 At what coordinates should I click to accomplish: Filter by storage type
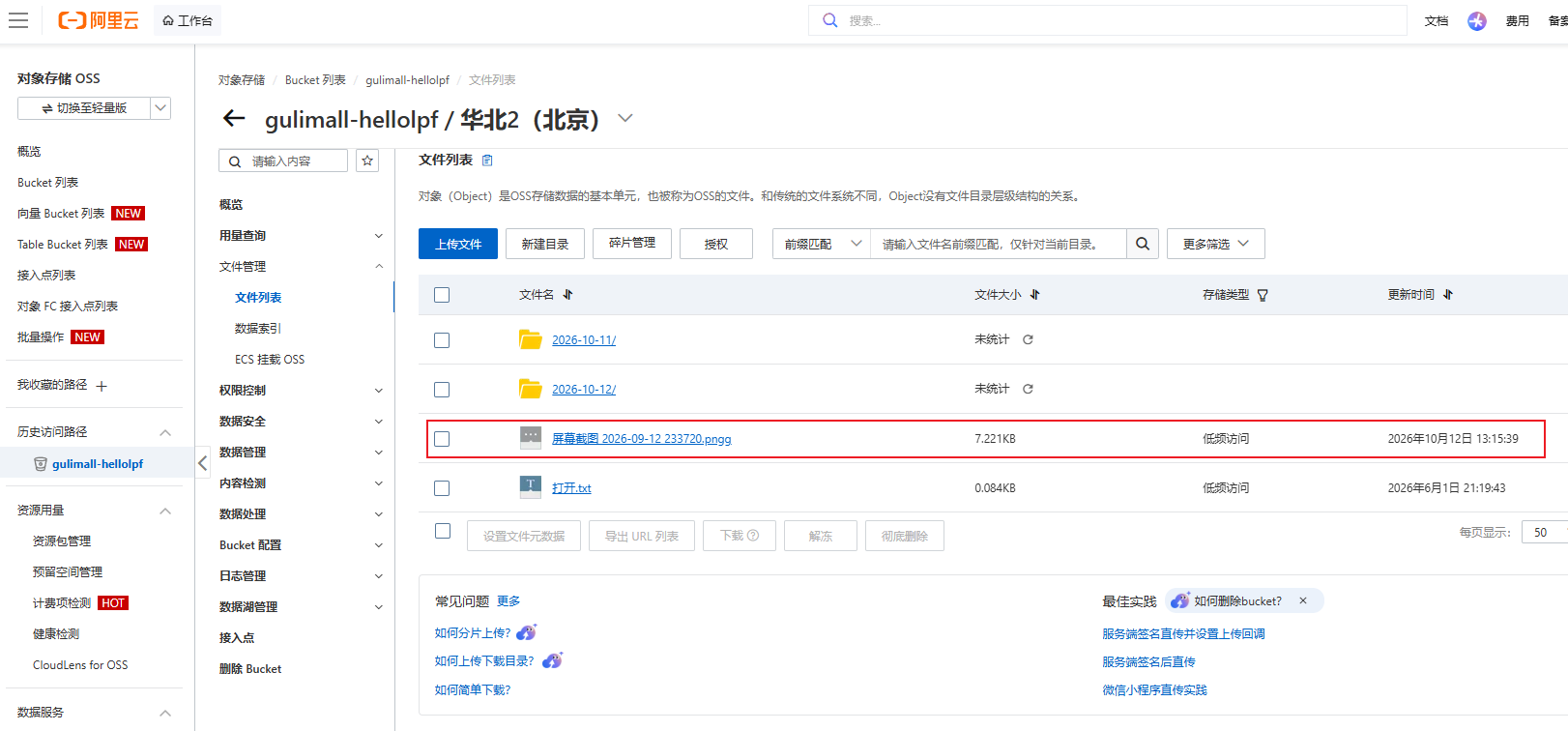click(x=1263, y=295)
